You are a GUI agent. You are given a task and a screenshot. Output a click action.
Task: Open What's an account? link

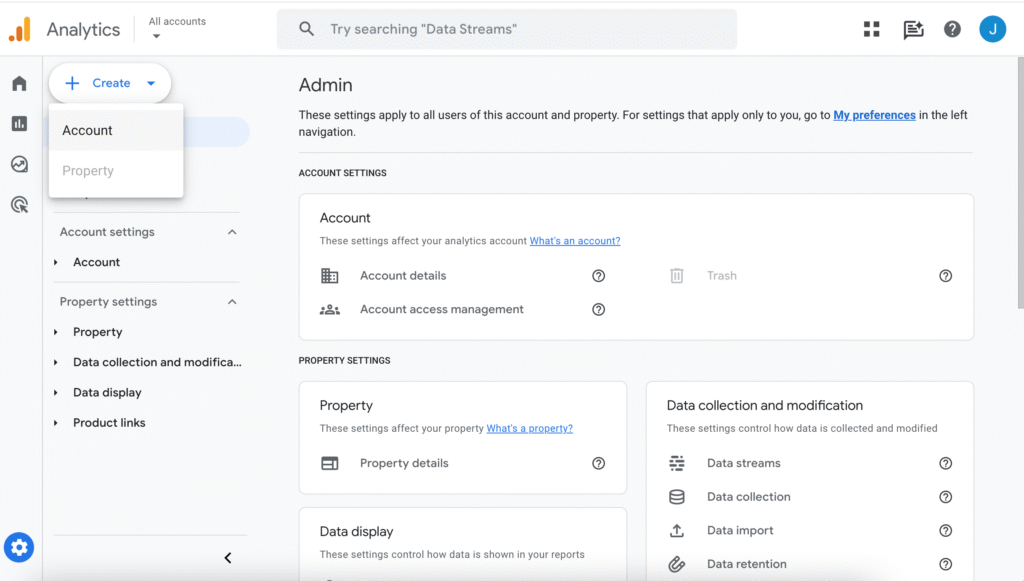tap(575, 241)
